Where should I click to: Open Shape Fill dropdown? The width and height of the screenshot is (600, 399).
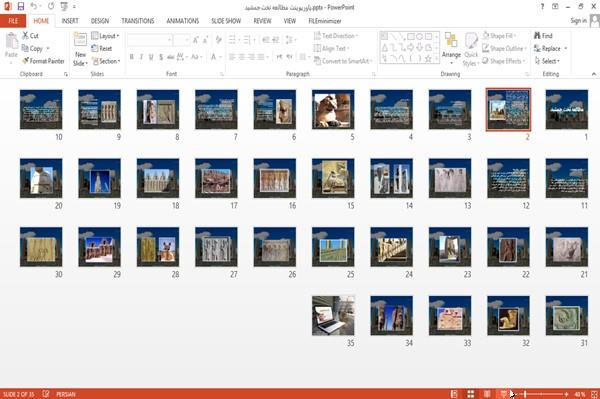(x=499, y=36)
